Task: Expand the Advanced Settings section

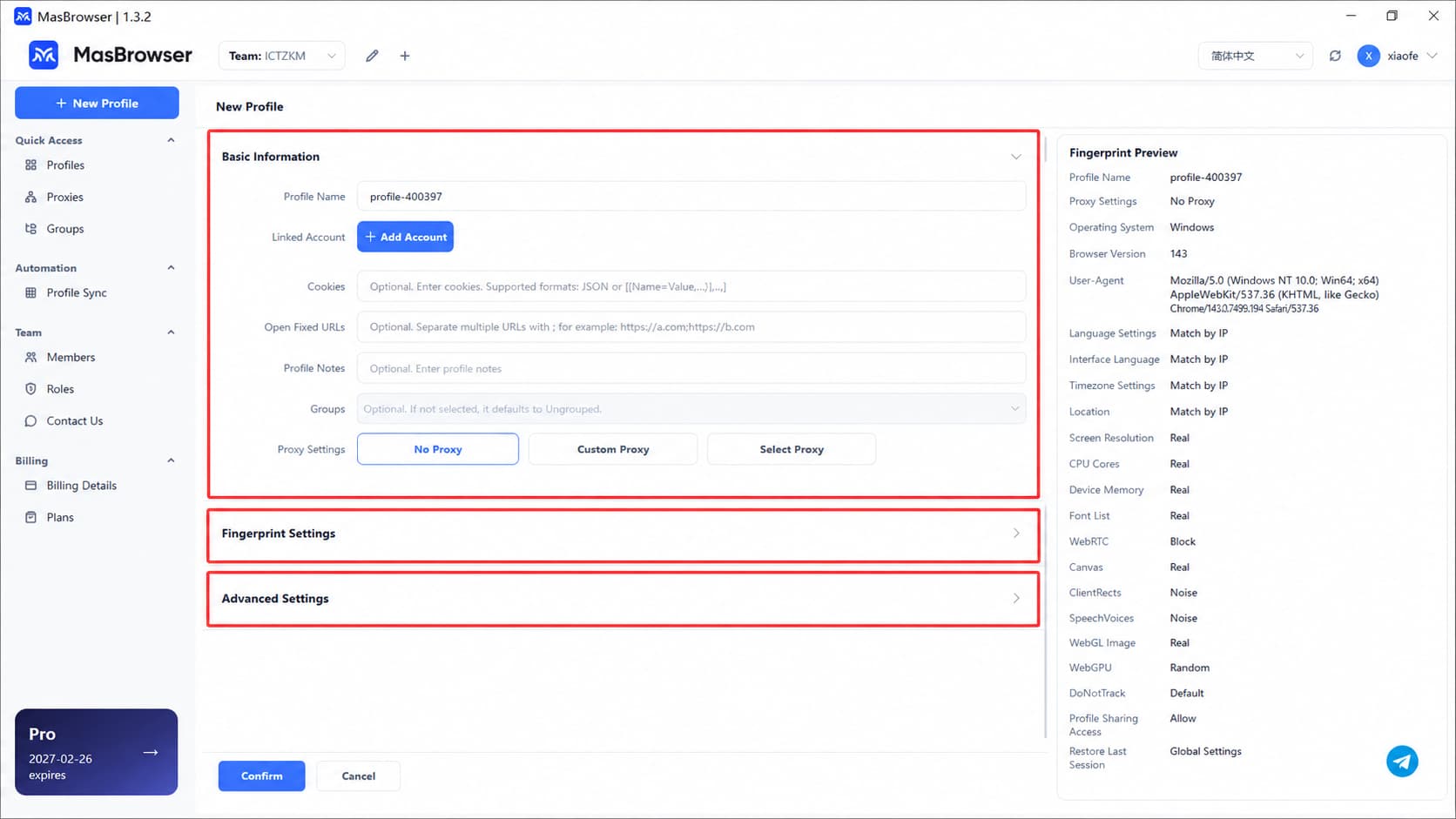Action: pos(1015,599)
